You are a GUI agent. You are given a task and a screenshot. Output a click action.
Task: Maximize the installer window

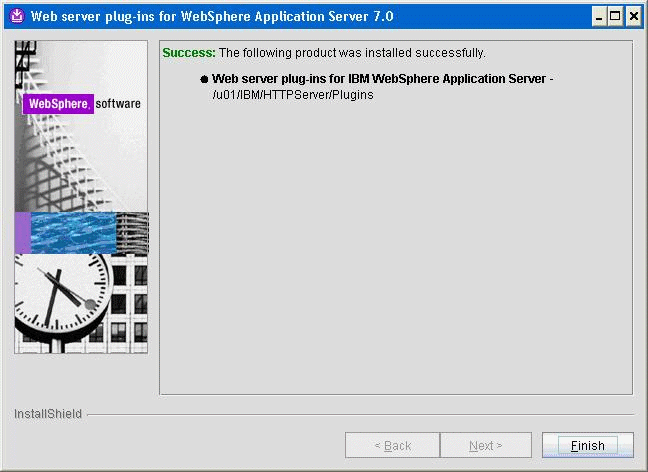(x=615, y=17)
